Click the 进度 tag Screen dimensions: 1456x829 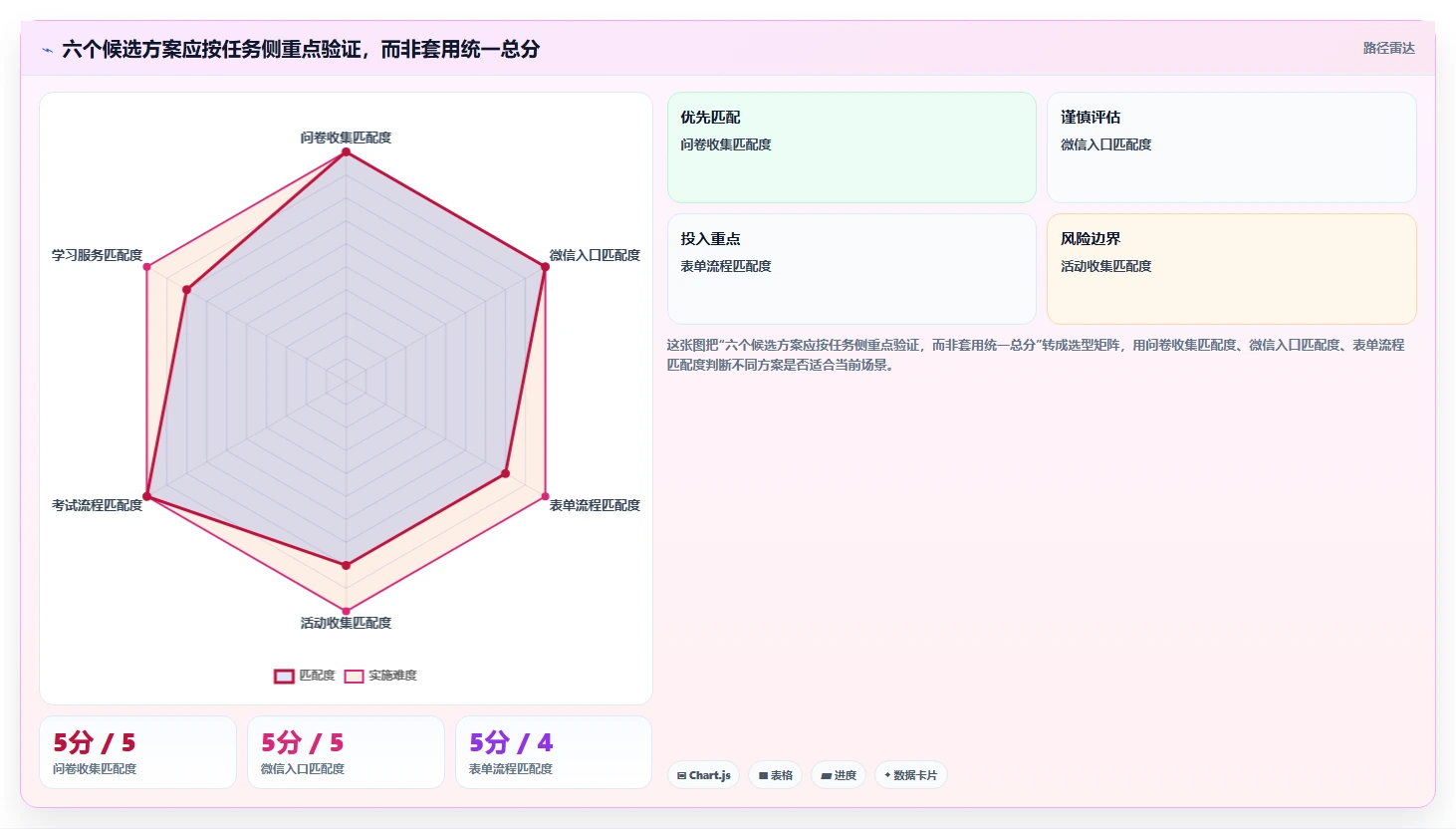pos(839,775)
